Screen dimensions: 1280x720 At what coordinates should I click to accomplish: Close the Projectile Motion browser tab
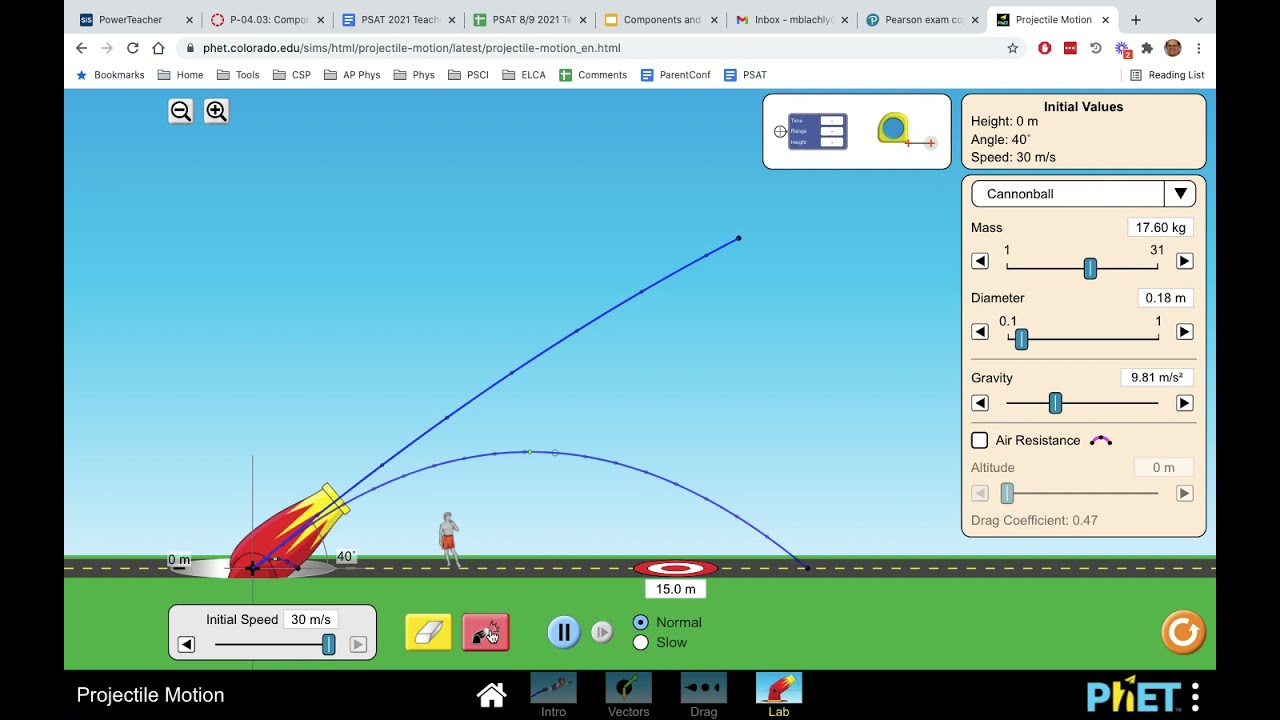coord(1105,20)
